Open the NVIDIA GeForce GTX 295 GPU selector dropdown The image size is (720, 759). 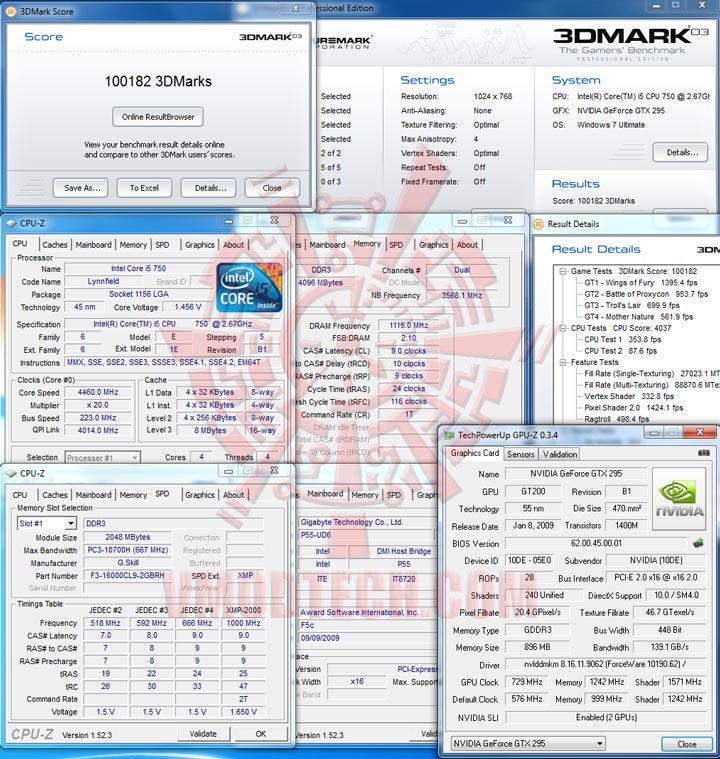(528, 743)
